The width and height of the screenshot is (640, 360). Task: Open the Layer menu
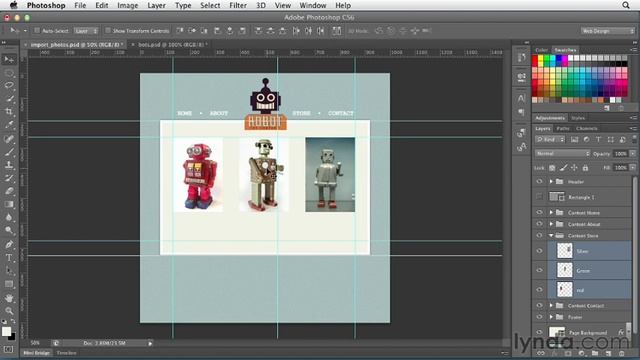[x=156, y=5]
